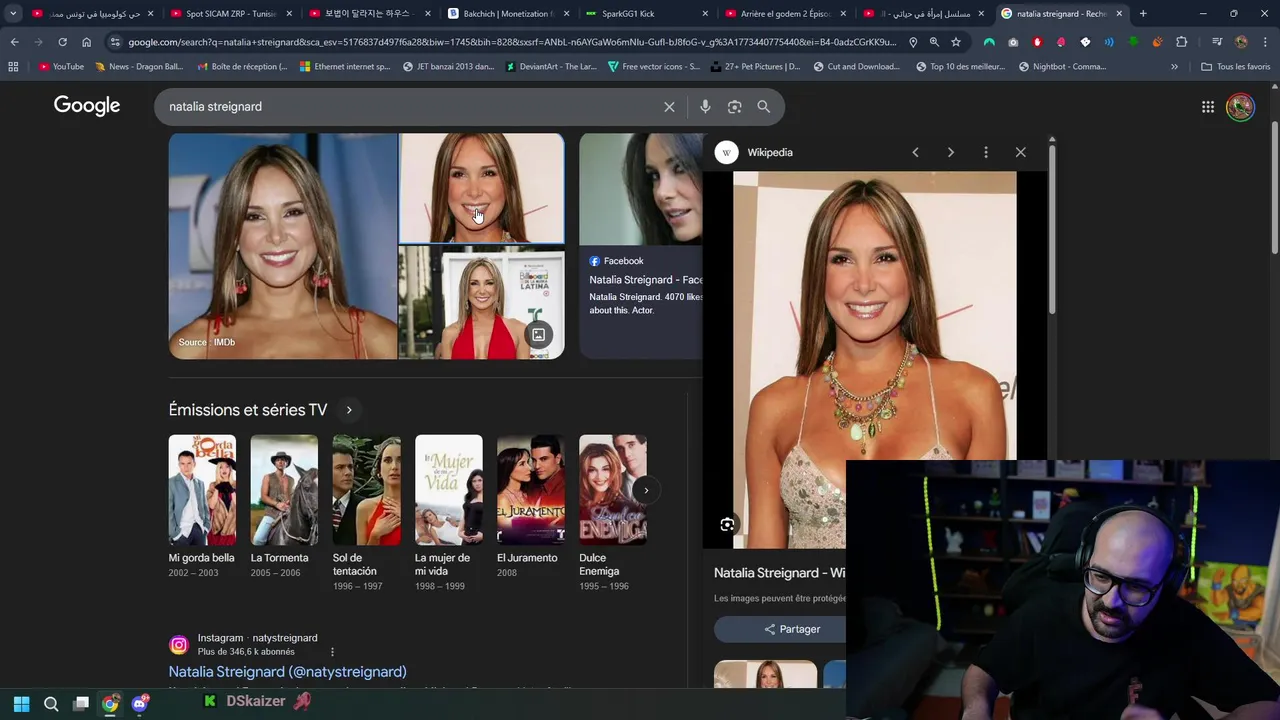Reload the current page
Screen dimensions: 1280x720
(62, 42)
